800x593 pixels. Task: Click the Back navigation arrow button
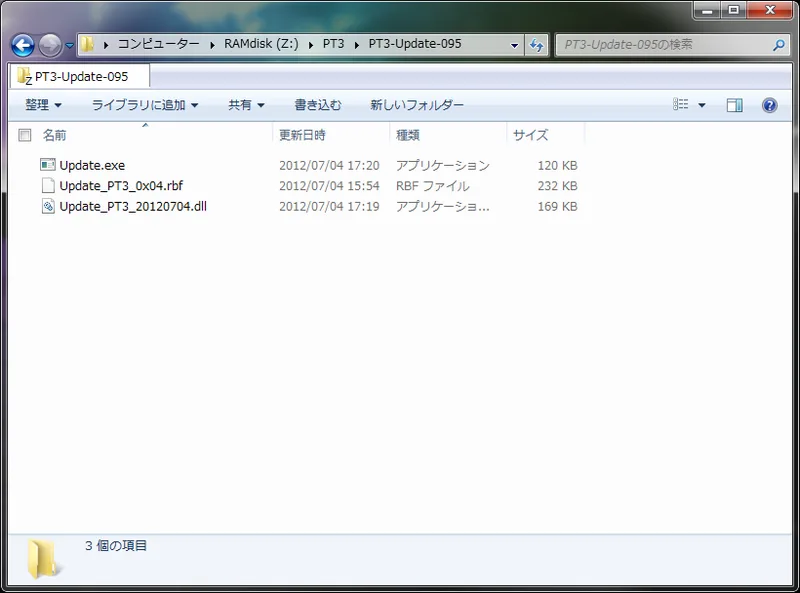pyautogui.click(x=23, y=45)
